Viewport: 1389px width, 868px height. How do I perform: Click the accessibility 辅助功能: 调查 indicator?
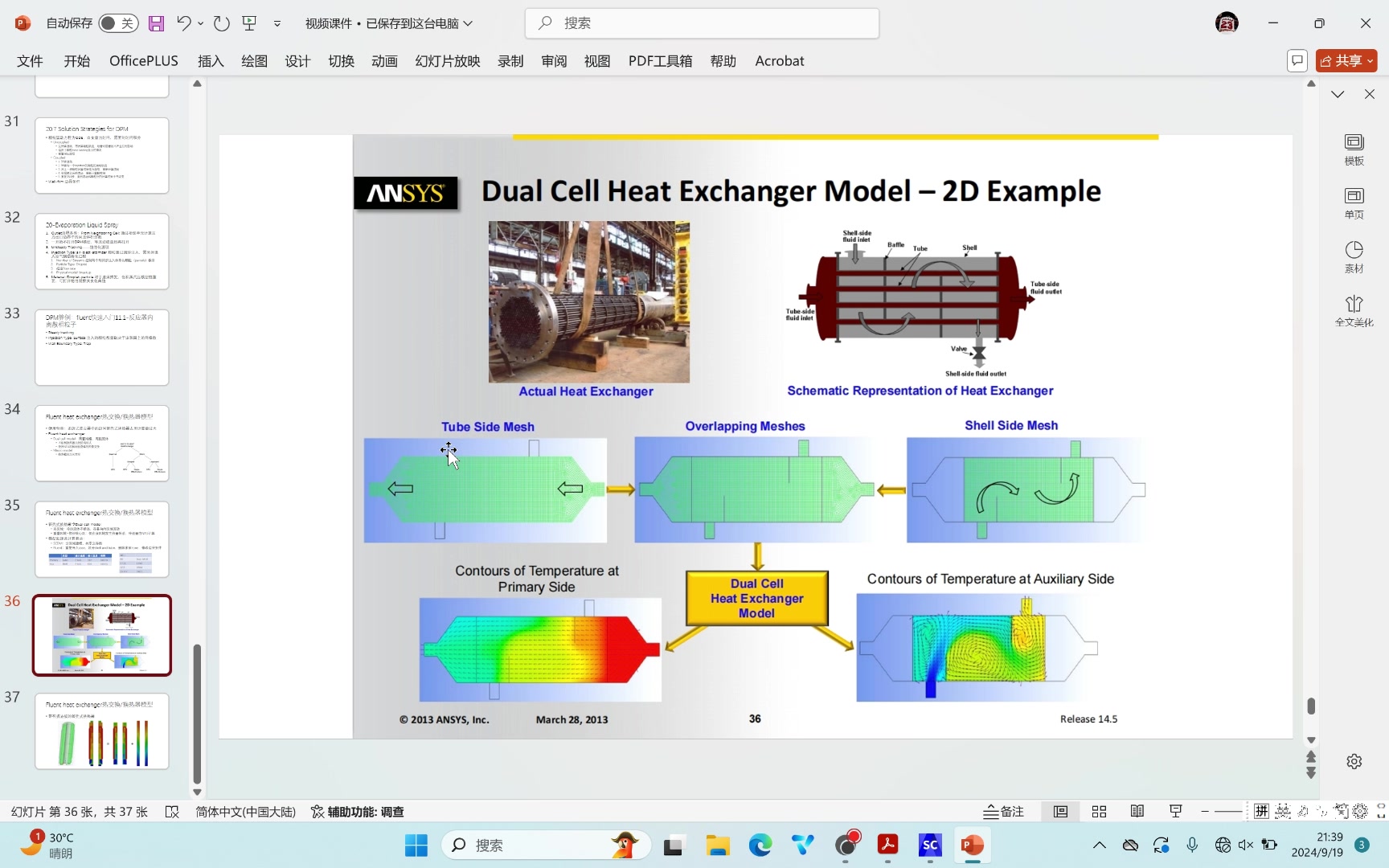pyautogui.click(x=358, y=812)
